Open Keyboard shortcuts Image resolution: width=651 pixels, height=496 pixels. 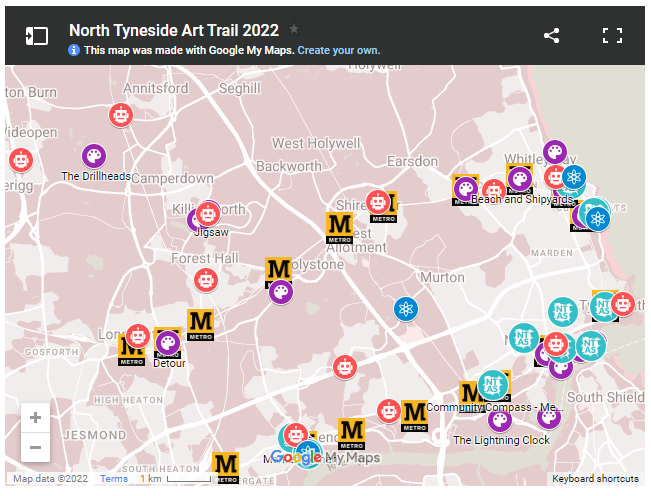(595, 479)
